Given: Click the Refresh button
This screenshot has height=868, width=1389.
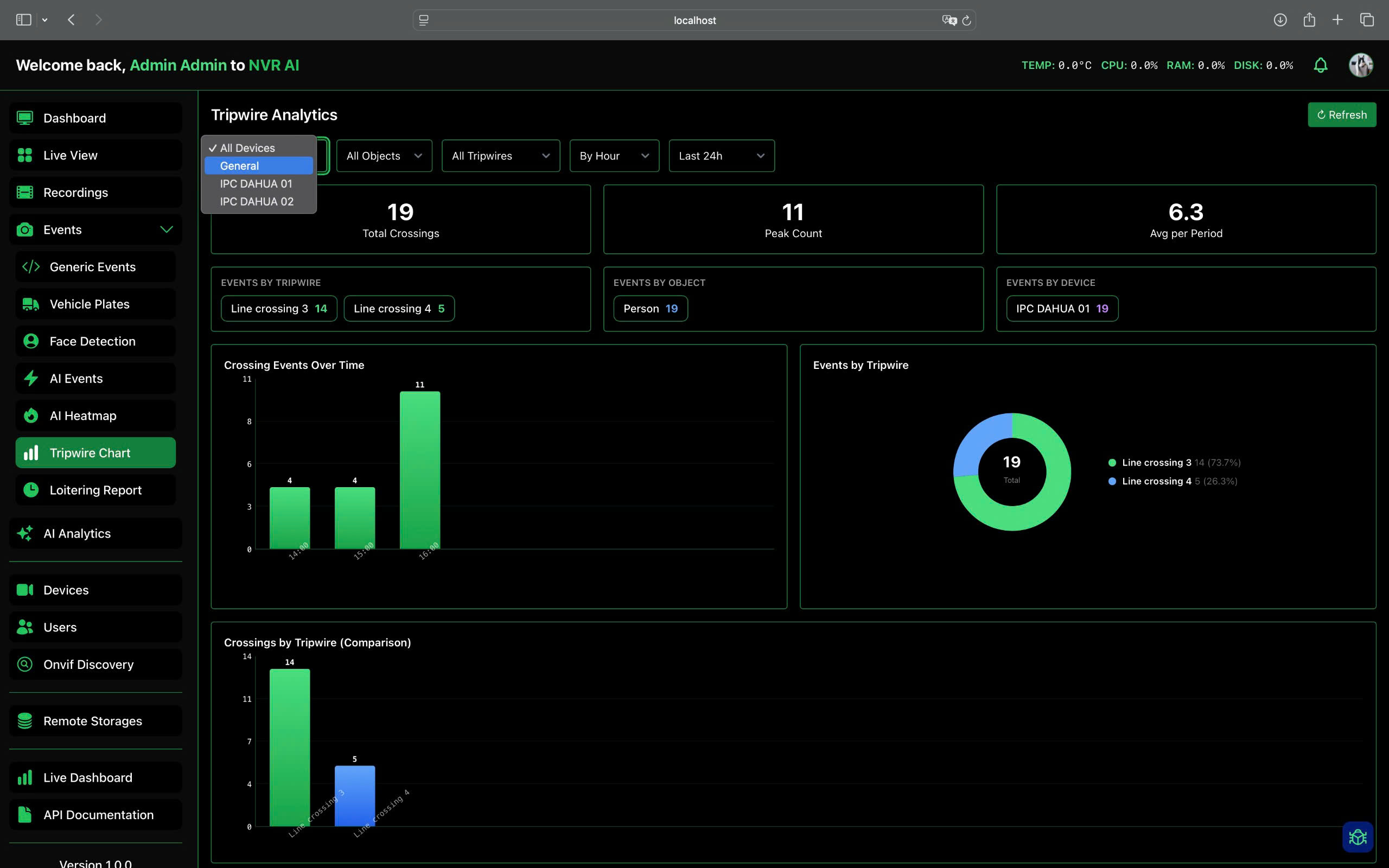Looking at the screenshot, I should click(x=1341, y=114).
